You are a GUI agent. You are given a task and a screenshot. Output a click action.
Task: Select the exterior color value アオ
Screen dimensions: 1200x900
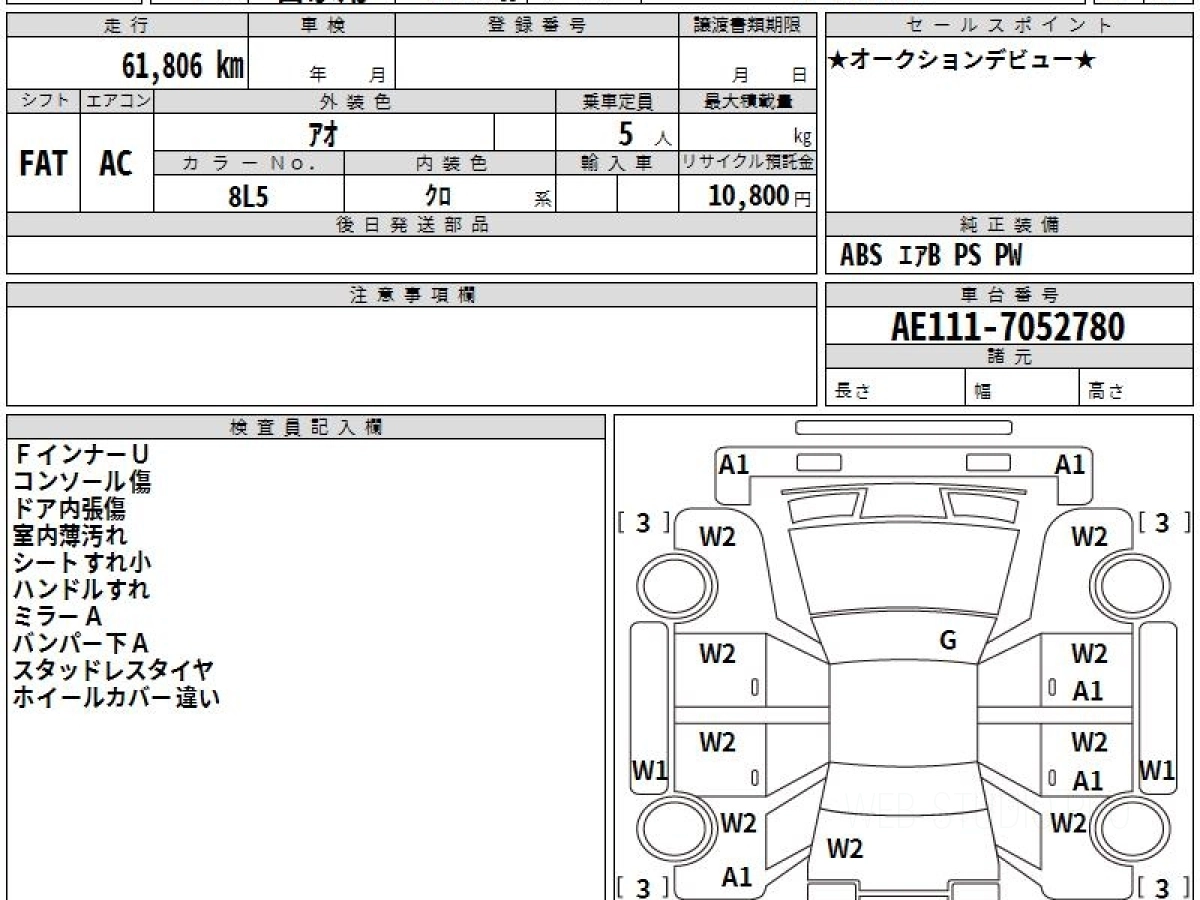pos(325,133)
